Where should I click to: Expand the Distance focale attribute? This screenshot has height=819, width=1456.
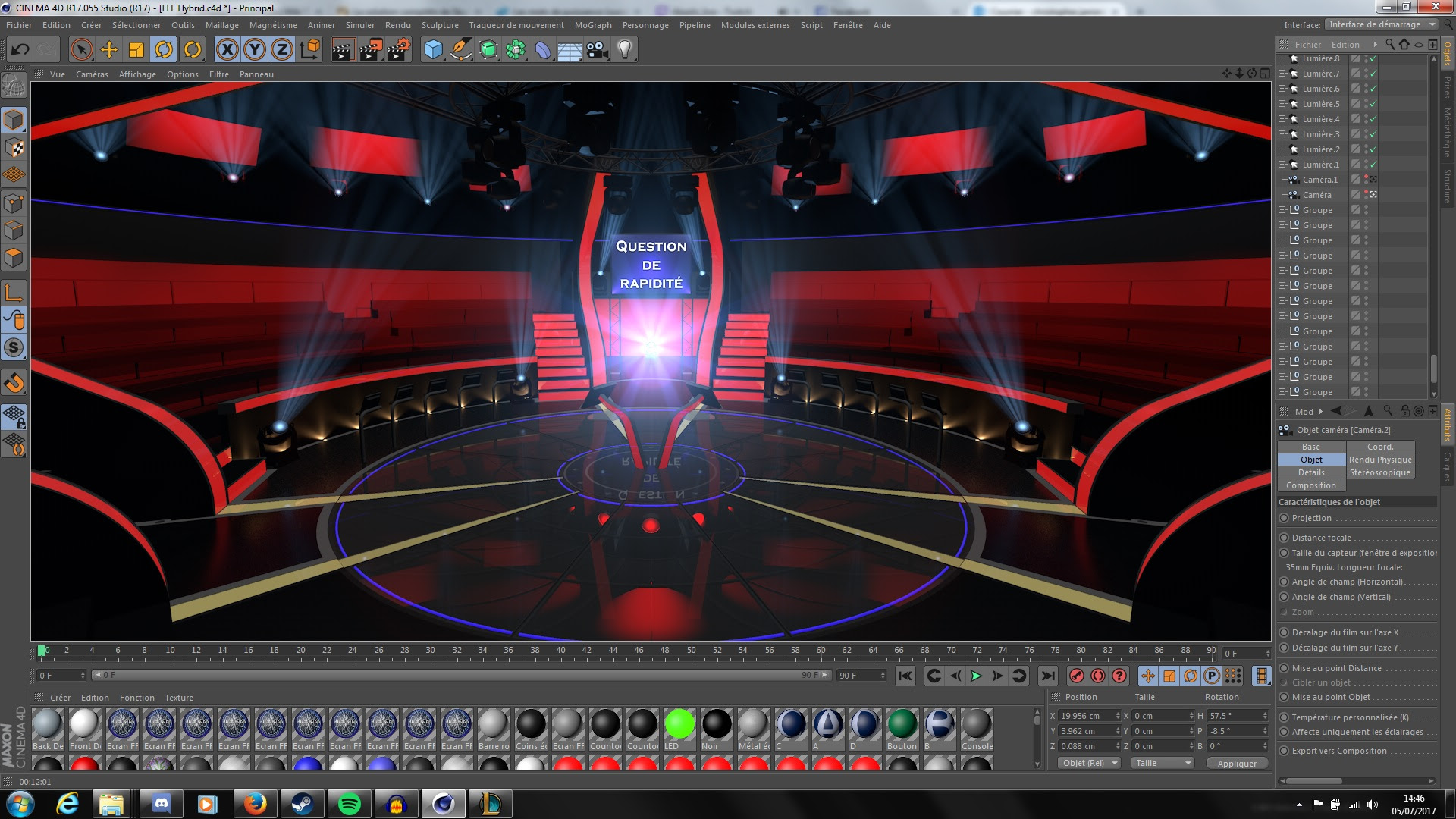[1284, 538]
